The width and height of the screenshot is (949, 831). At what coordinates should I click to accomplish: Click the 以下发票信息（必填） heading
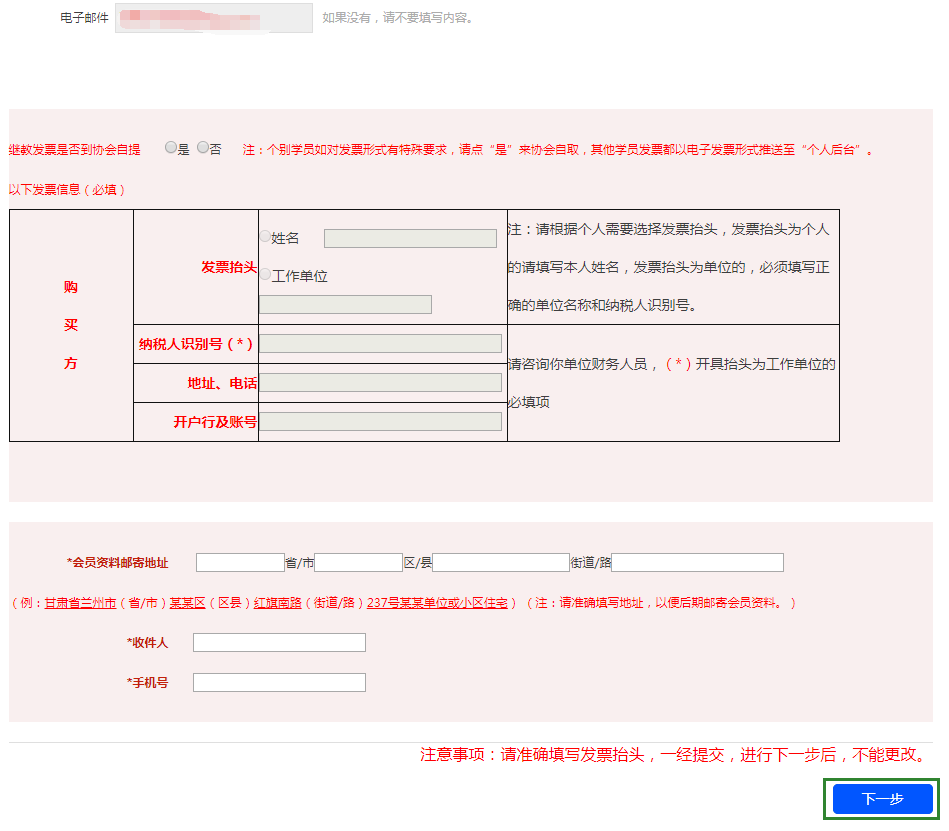coord(67,190)
